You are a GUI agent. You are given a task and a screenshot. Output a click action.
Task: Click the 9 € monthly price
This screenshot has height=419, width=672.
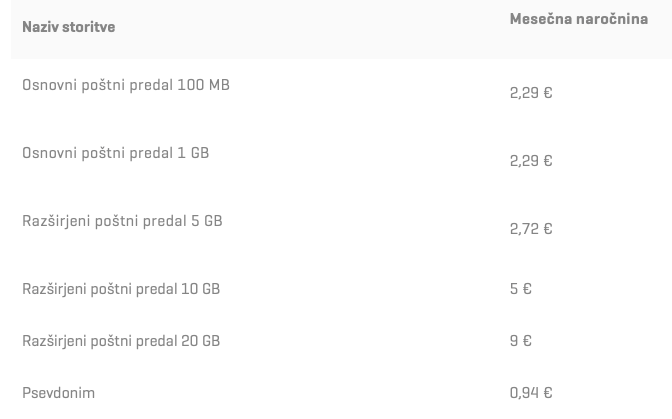pyautogui.click(x=521, y=341)
